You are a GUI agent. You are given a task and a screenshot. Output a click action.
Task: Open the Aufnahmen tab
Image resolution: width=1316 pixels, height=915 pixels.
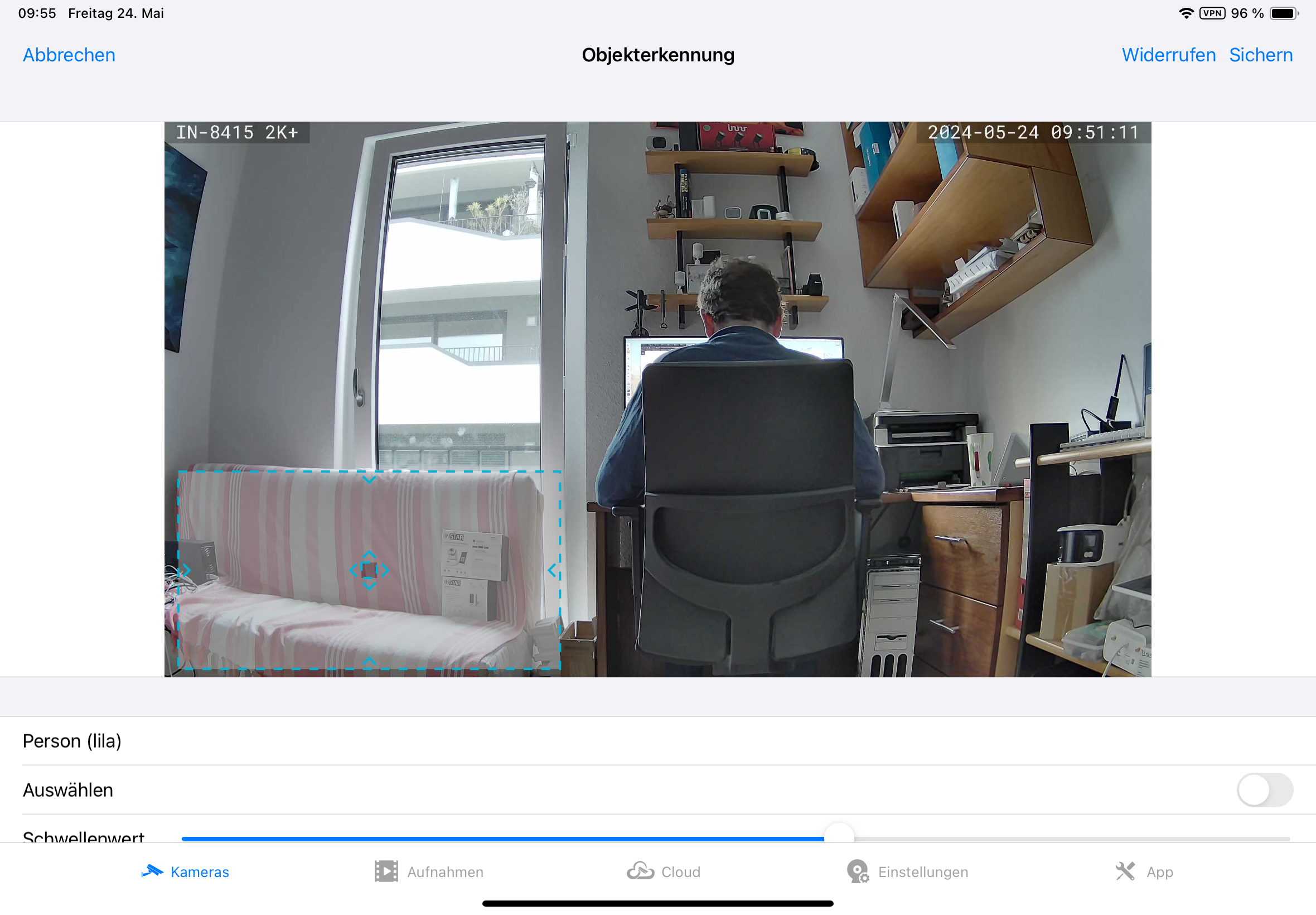[x=444, y=872]
